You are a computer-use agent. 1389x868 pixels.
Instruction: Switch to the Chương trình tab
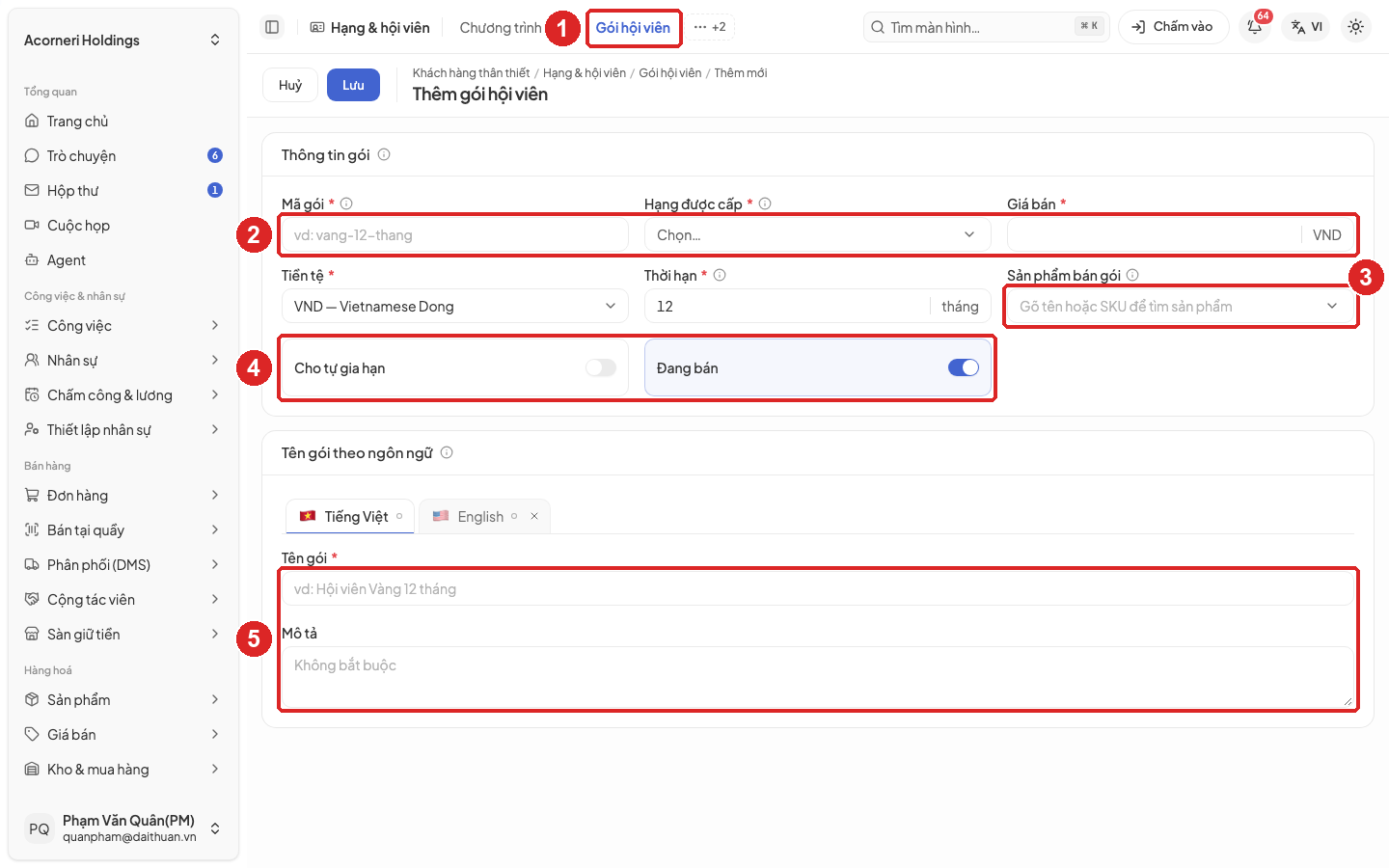pos(501,28)
